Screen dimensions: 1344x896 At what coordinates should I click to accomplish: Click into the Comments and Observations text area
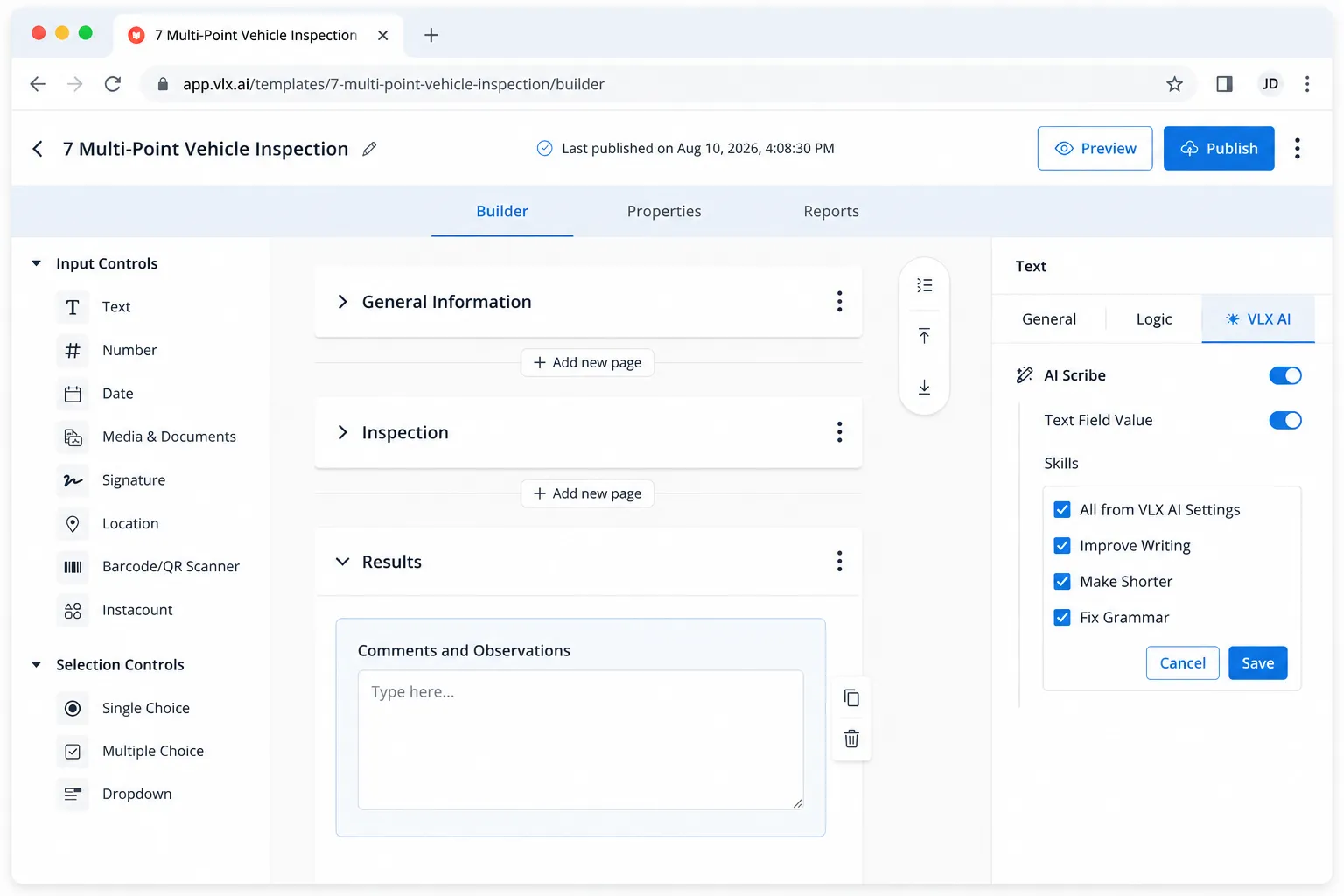pos(580,739)
